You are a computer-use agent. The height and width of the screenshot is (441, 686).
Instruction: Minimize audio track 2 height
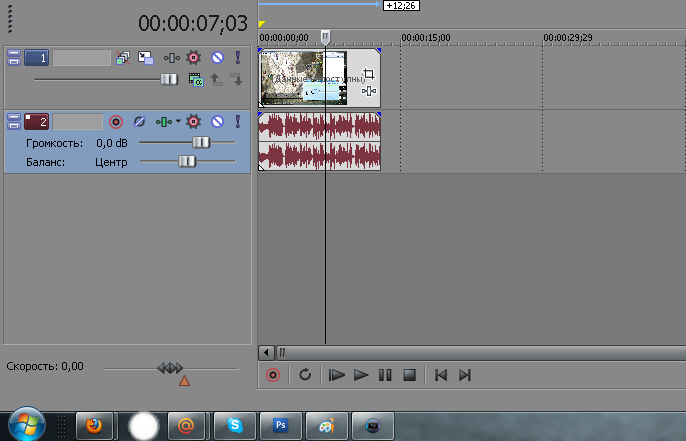pyautogui.click(x=14, y=121)
